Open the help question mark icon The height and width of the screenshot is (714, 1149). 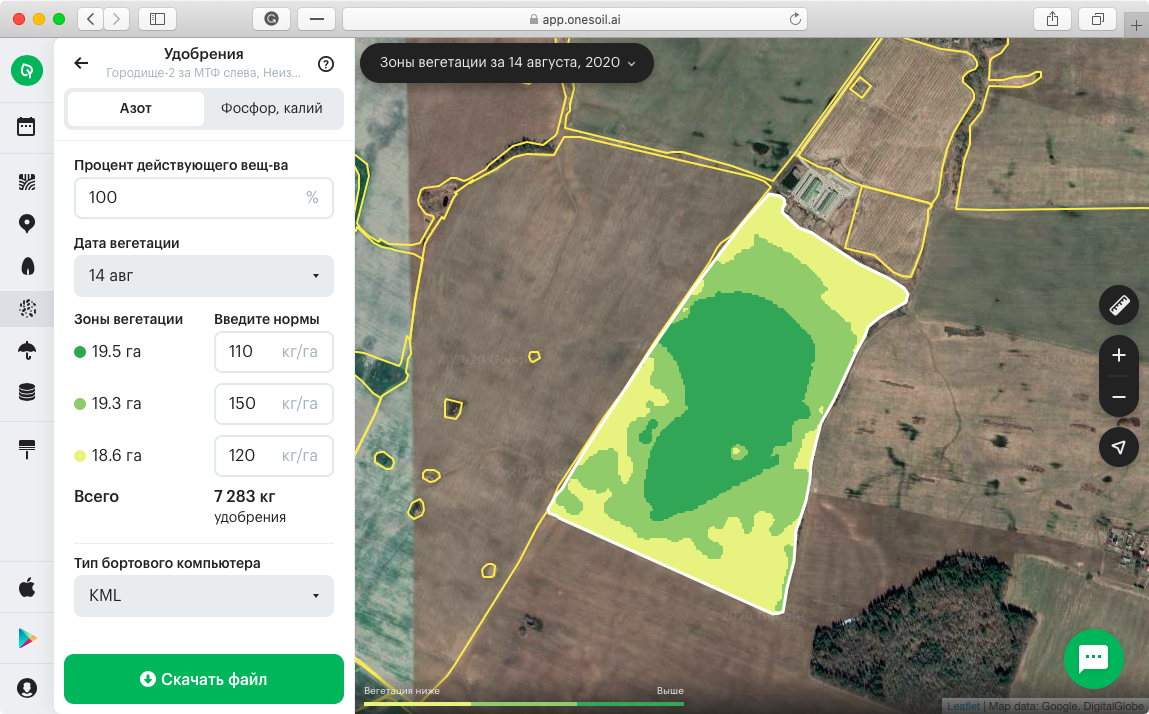(x=326, y=64)
